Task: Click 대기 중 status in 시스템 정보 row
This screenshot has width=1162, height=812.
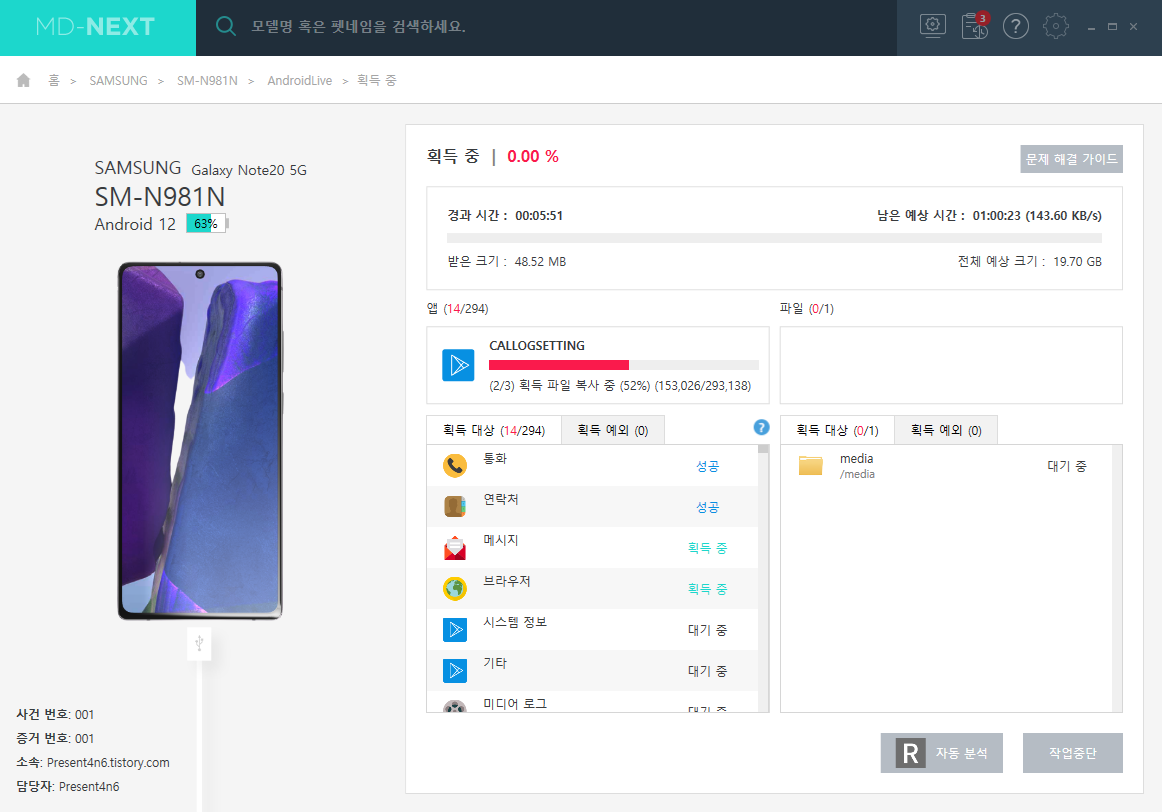Action: pyautogui.click(x=707, y=630)
